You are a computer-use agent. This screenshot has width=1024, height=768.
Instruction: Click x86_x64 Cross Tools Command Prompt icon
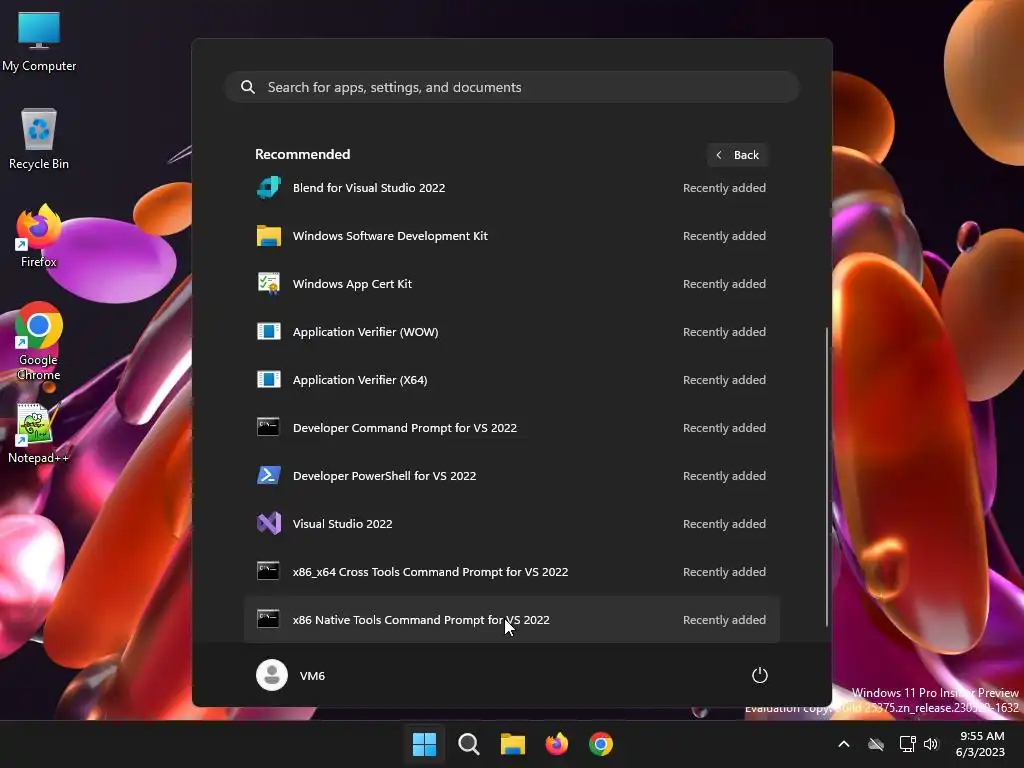(268, 571)
